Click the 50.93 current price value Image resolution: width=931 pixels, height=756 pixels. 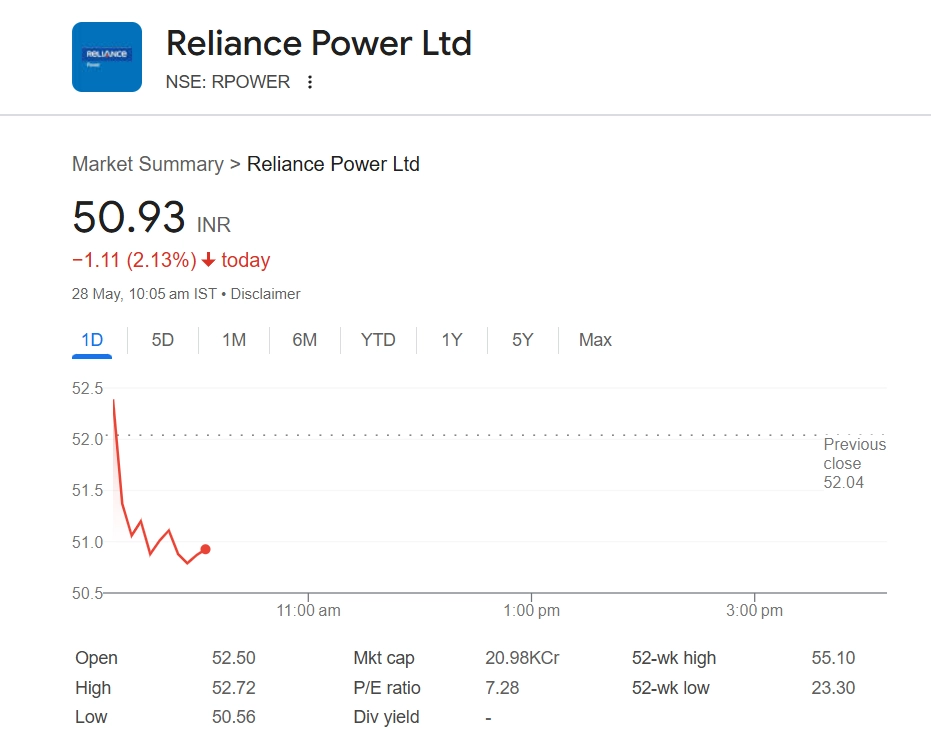129,217
